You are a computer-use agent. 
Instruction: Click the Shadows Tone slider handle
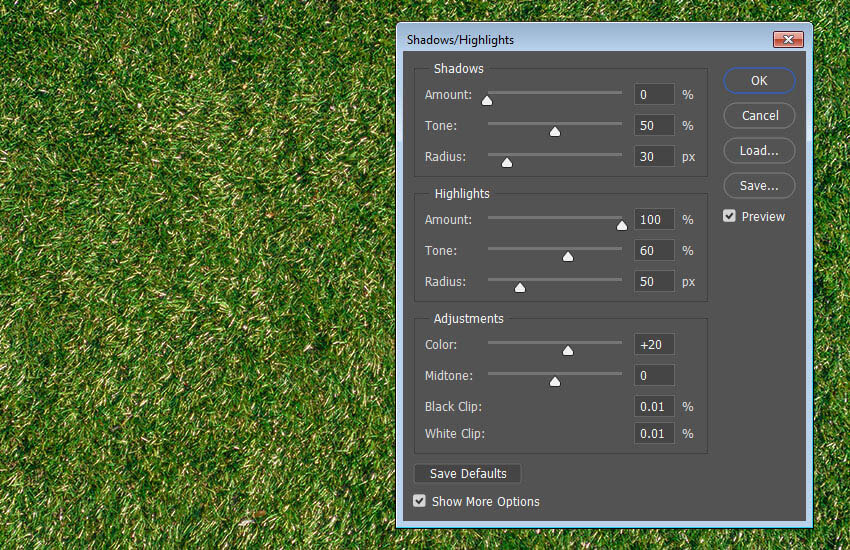(555, 130)
